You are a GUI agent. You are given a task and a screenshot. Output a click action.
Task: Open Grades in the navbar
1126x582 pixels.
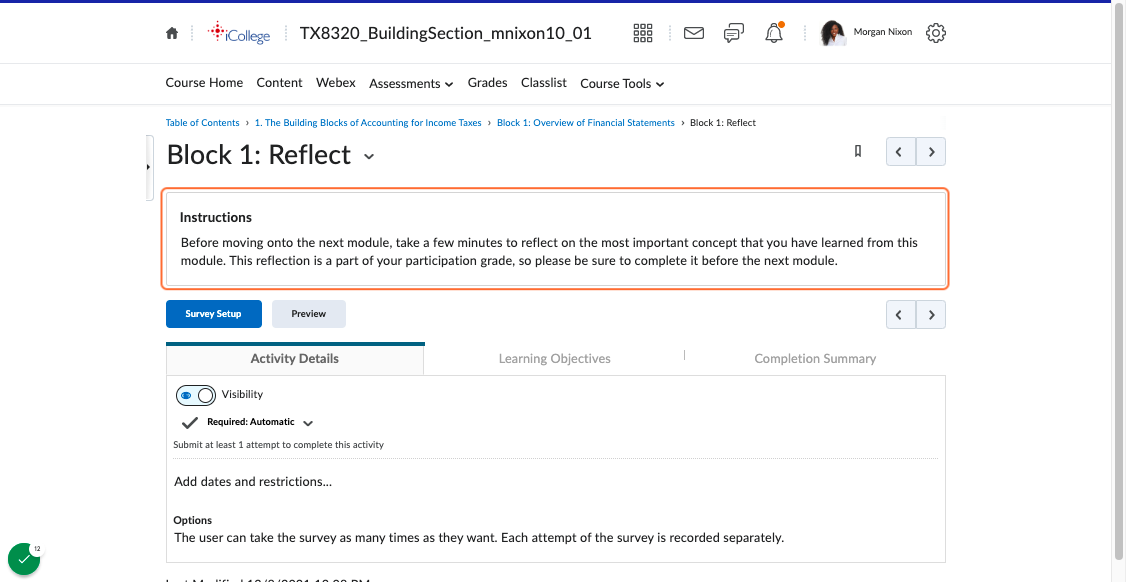pyautogui.click(x=488, y=83)
